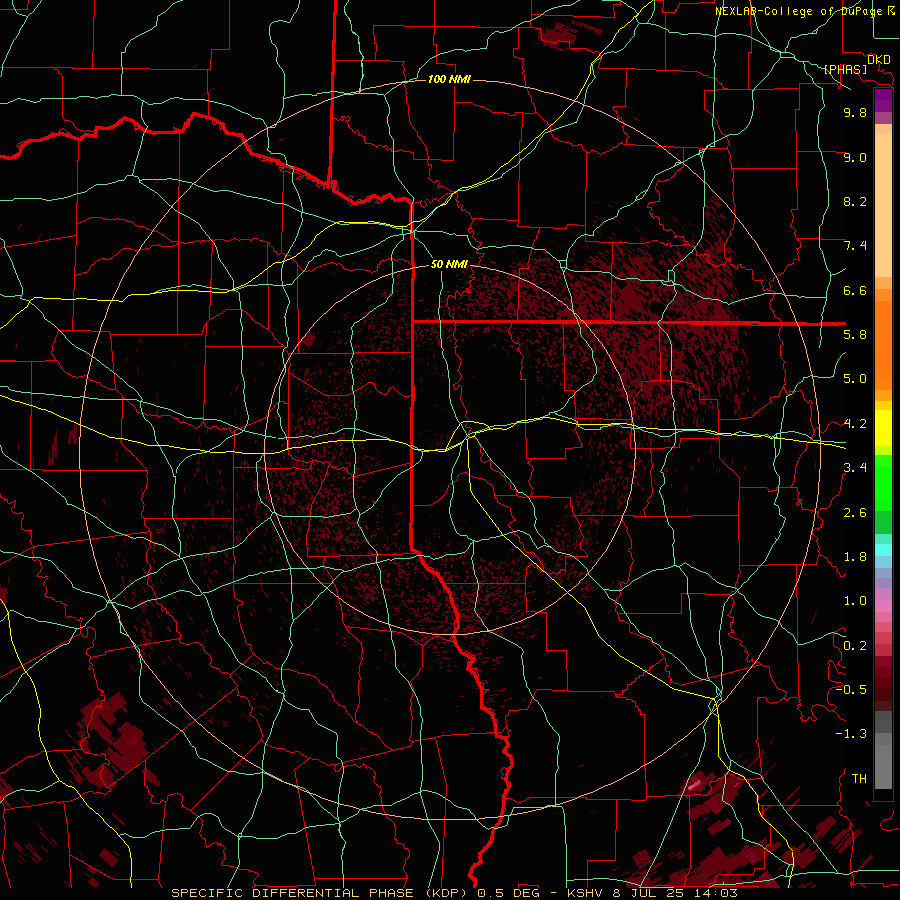Click the TH label on the color scale

[859, 779]
